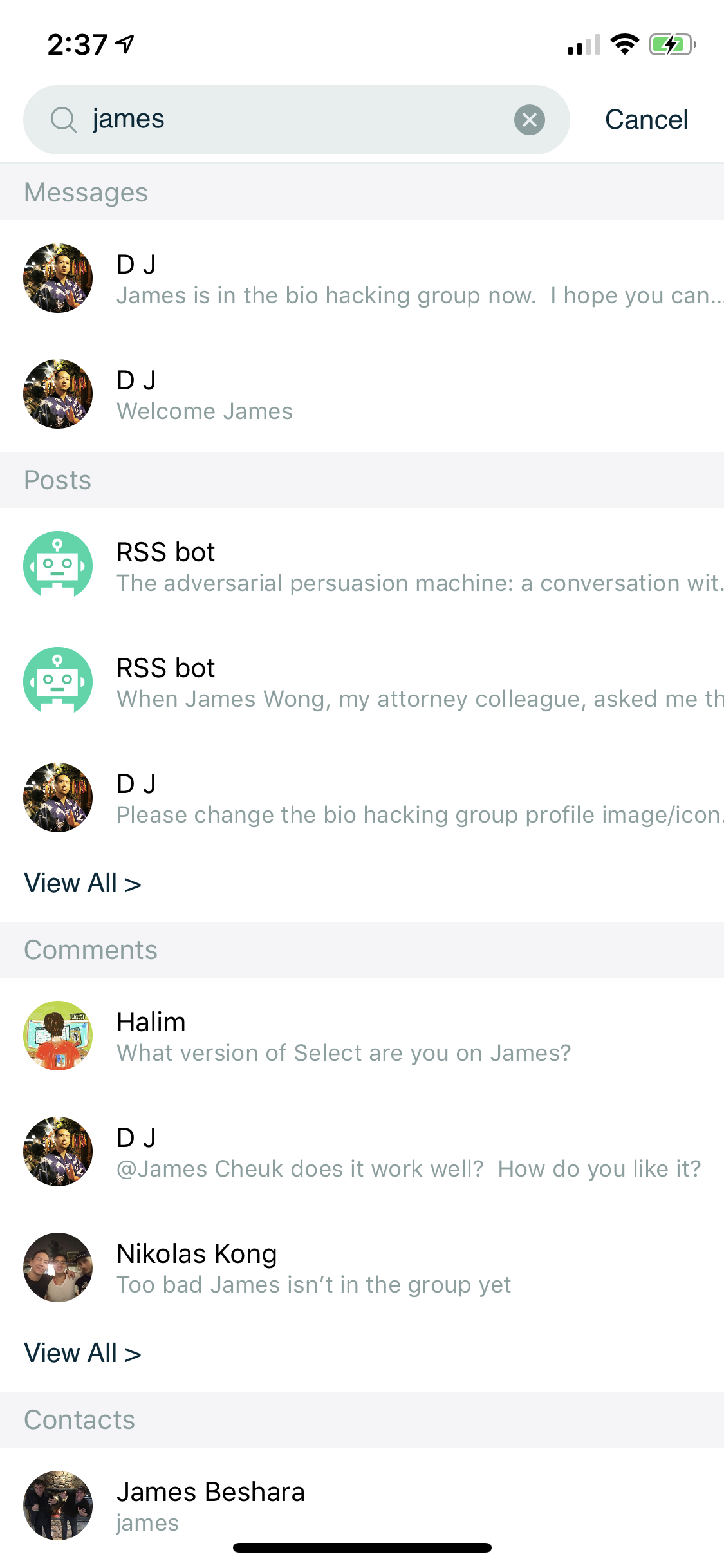This screenshot has width=724, height=1568.
Task: Tap D J's avatar beside Welcome James
Action: [x=58, y=394]
